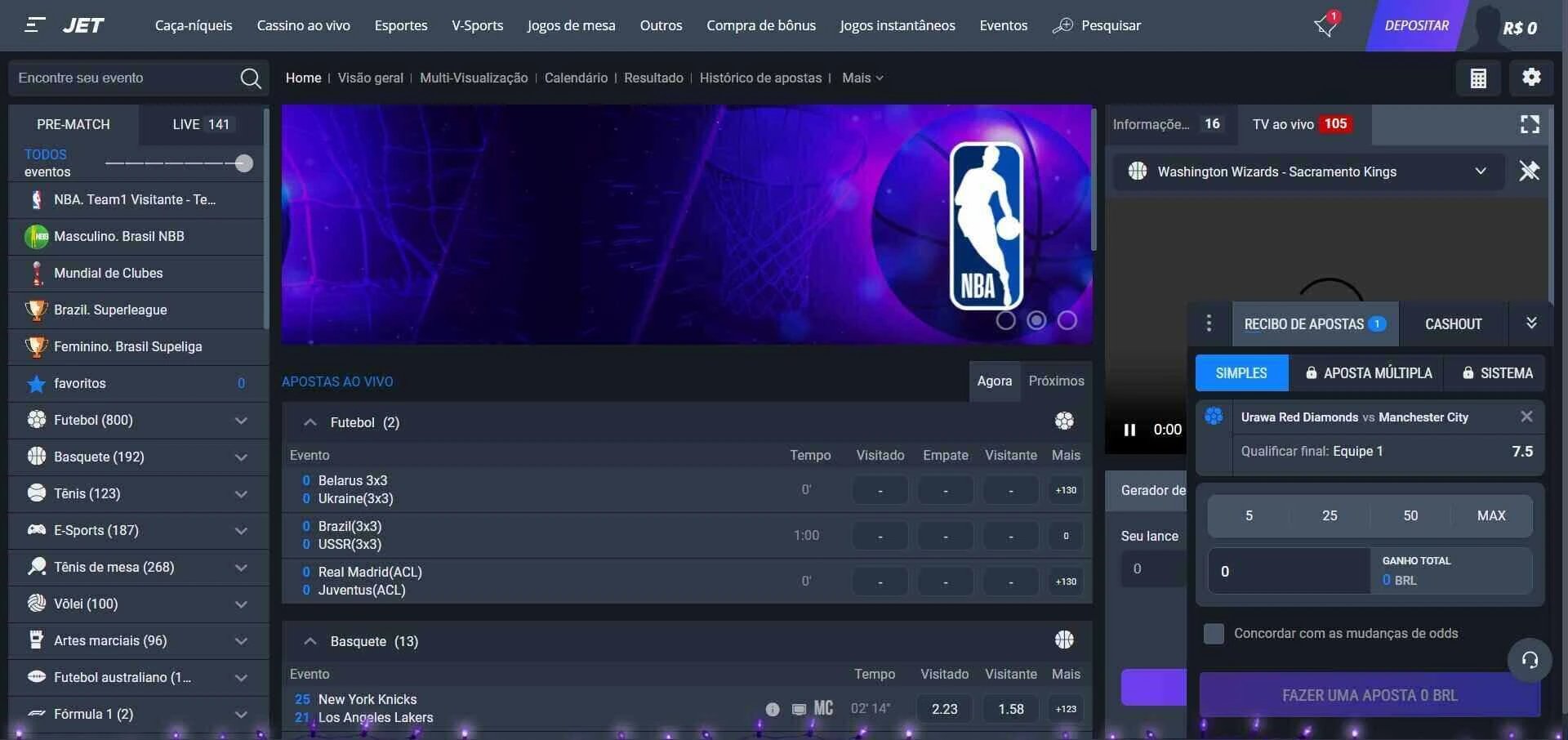1568x740 pixels.
Task: Switch bet type to Aposta Múltipla
Action: point(1368,373)
